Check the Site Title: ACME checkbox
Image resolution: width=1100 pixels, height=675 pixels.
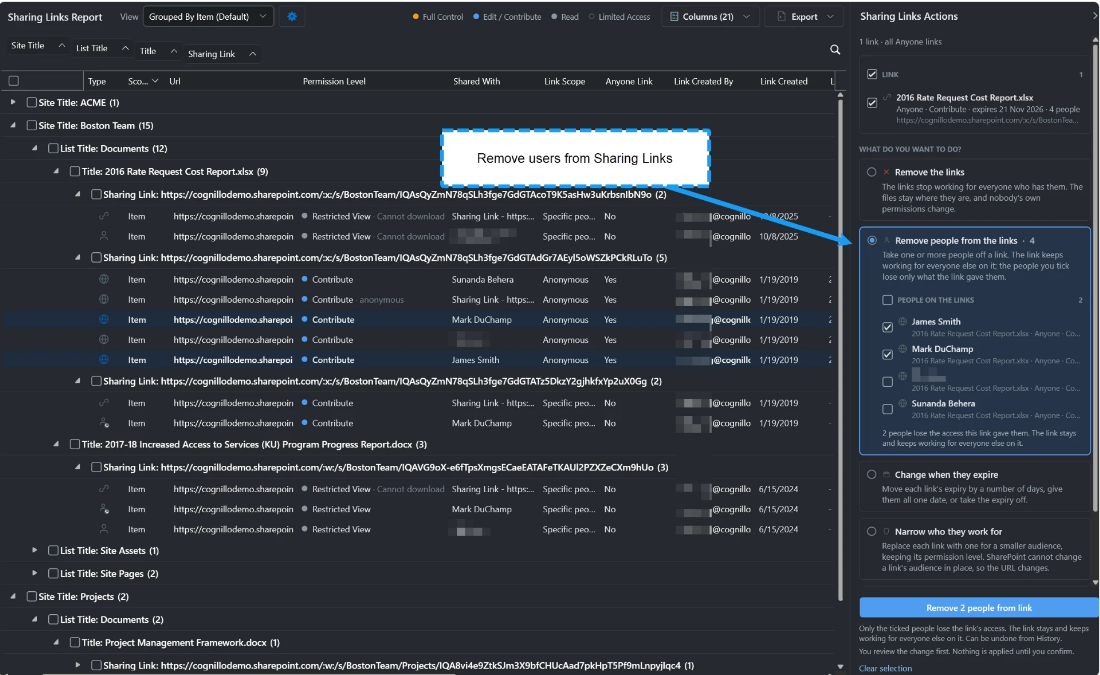coord(32,102)
